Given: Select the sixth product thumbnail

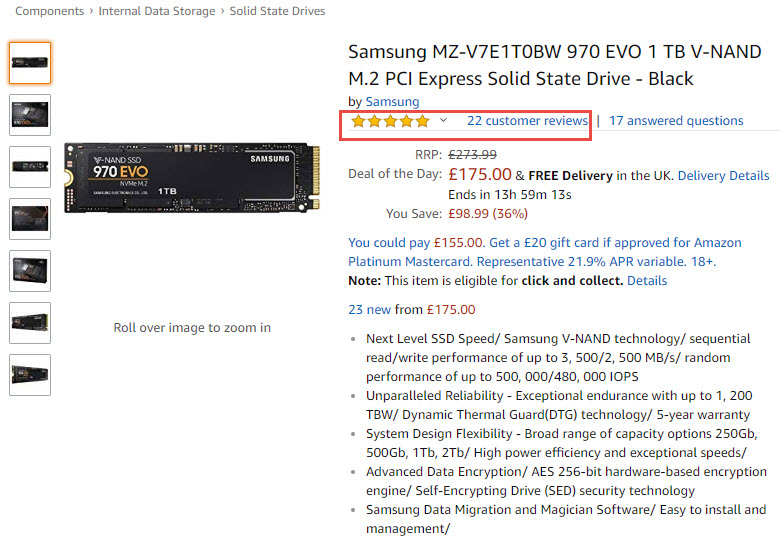Looking at the screenshot, I should [x=30, y=322].
